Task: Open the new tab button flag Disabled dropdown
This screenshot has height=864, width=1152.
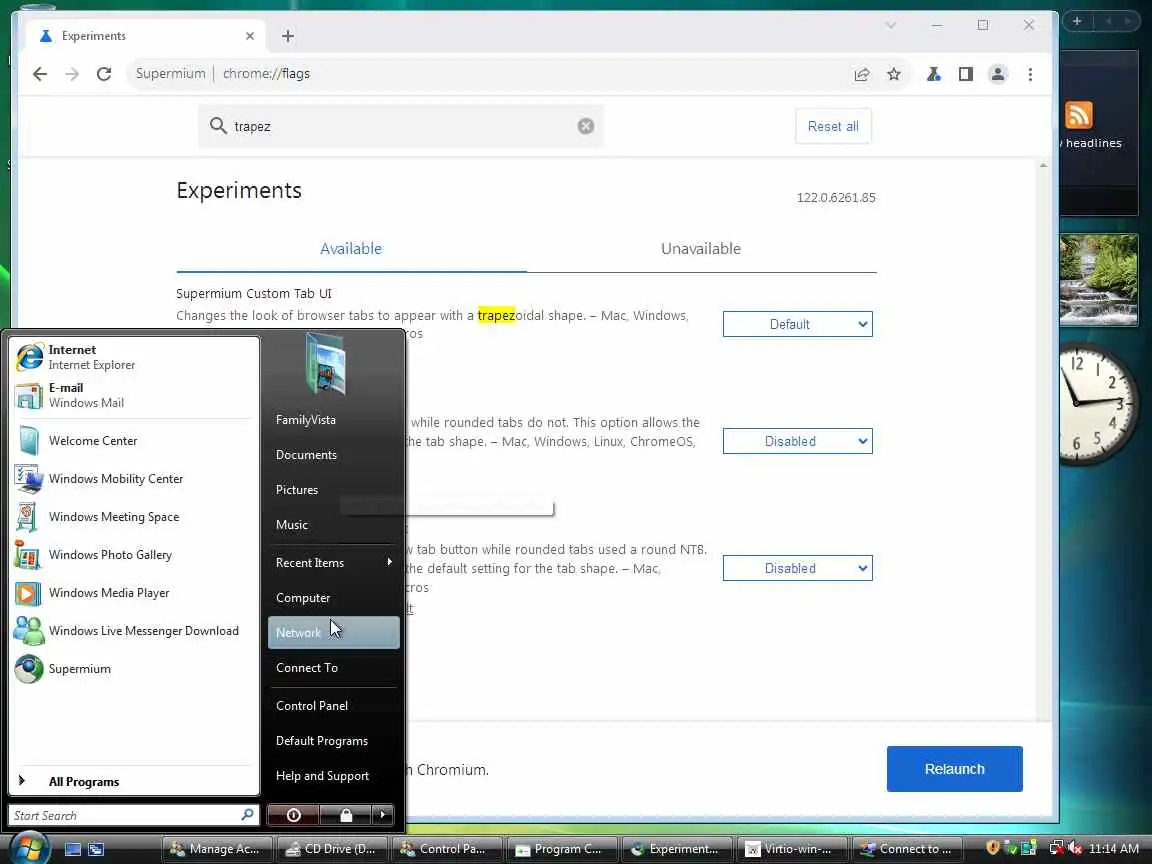Action: pos(798,568)
